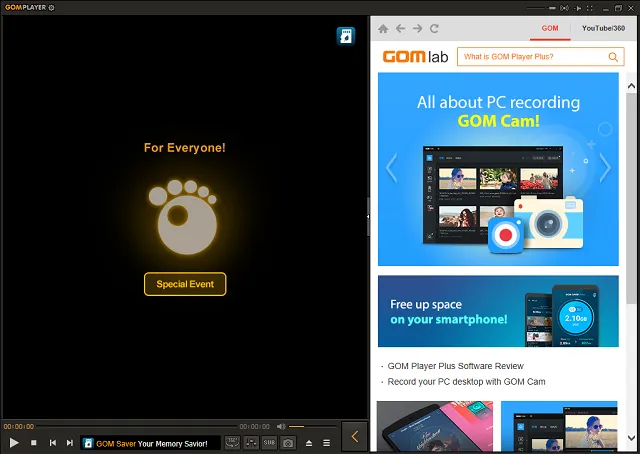Image resolution: width=640 pixels, height=454 pixels.
Task: Reload the side browser page
Action: (x=434, y=29)
